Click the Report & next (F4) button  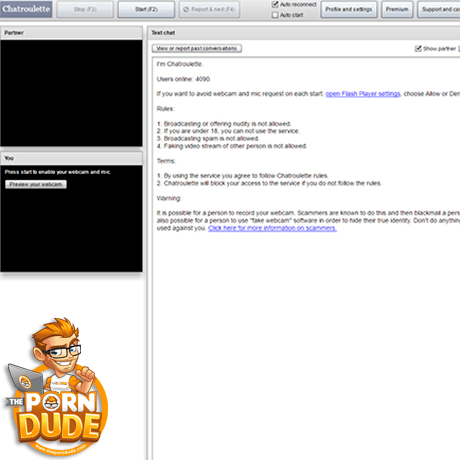pos(209,9)
